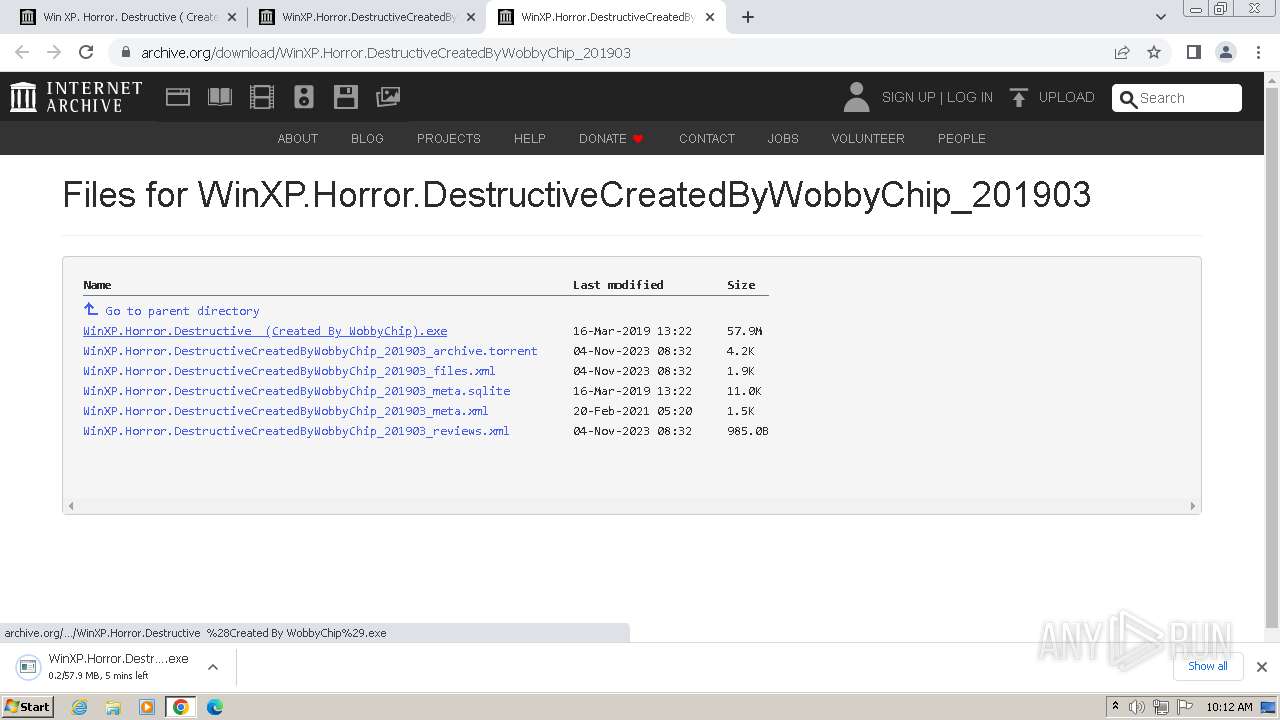
Task: Click the UPLOAD link text
Action: click(x=1067, y=97)
